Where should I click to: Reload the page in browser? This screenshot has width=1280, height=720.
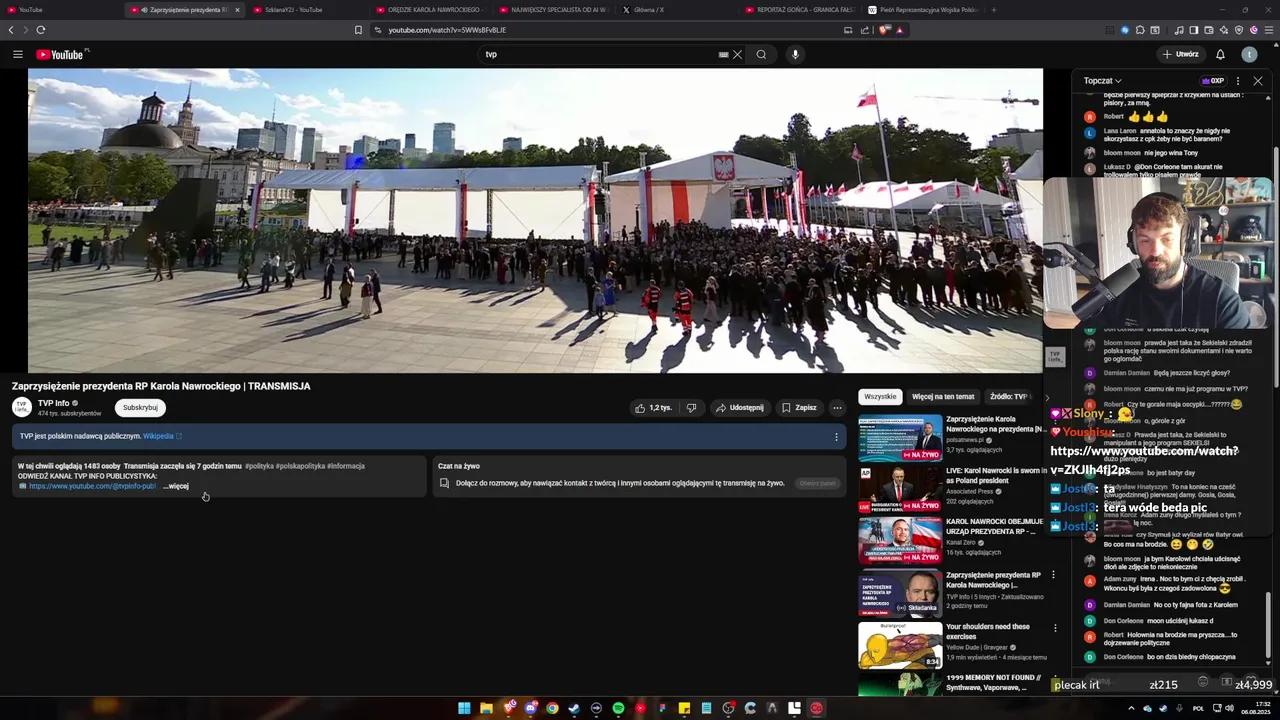[x=40, y=30]
